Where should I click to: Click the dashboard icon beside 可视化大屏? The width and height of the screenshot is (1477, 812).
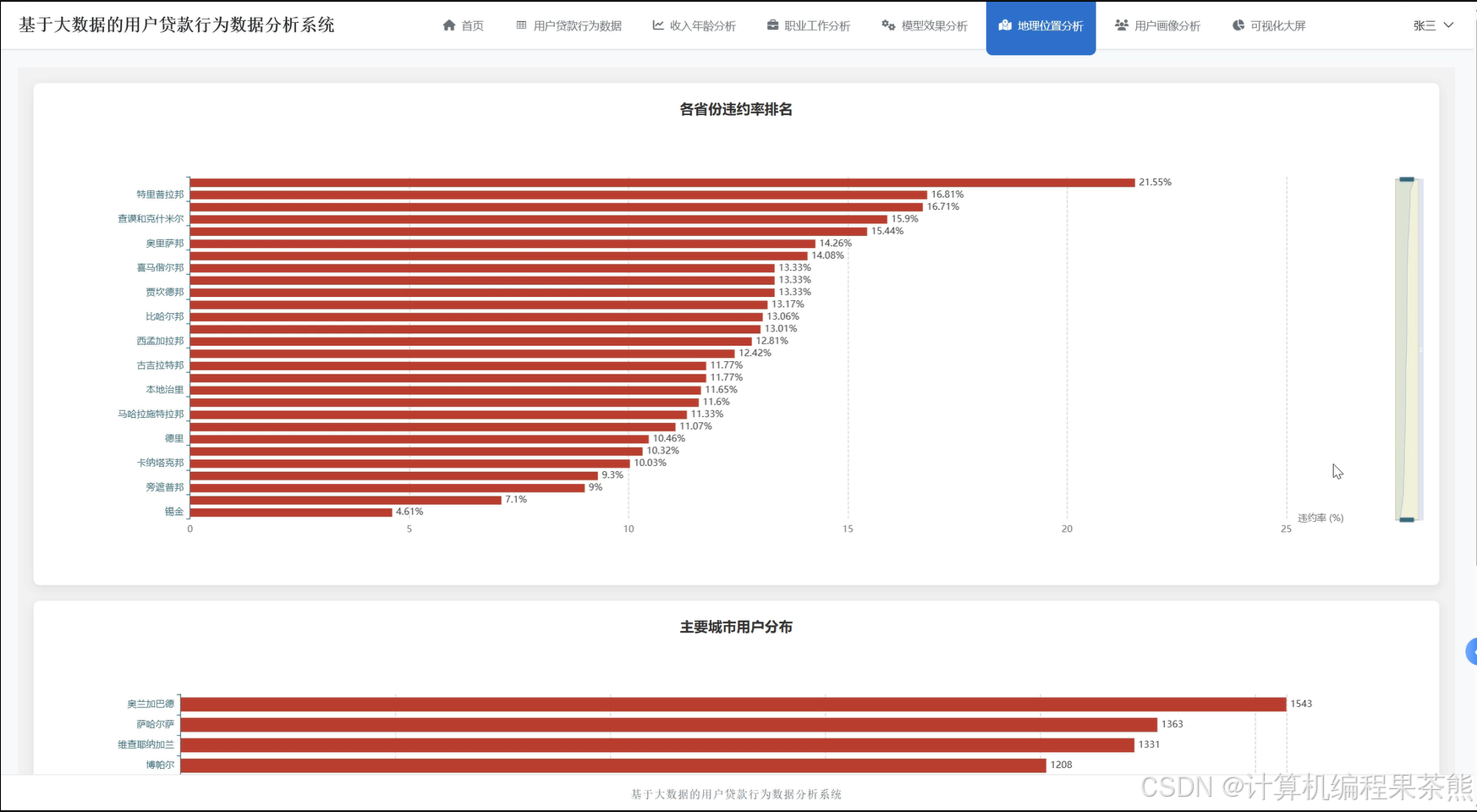tap(1238, 25)
